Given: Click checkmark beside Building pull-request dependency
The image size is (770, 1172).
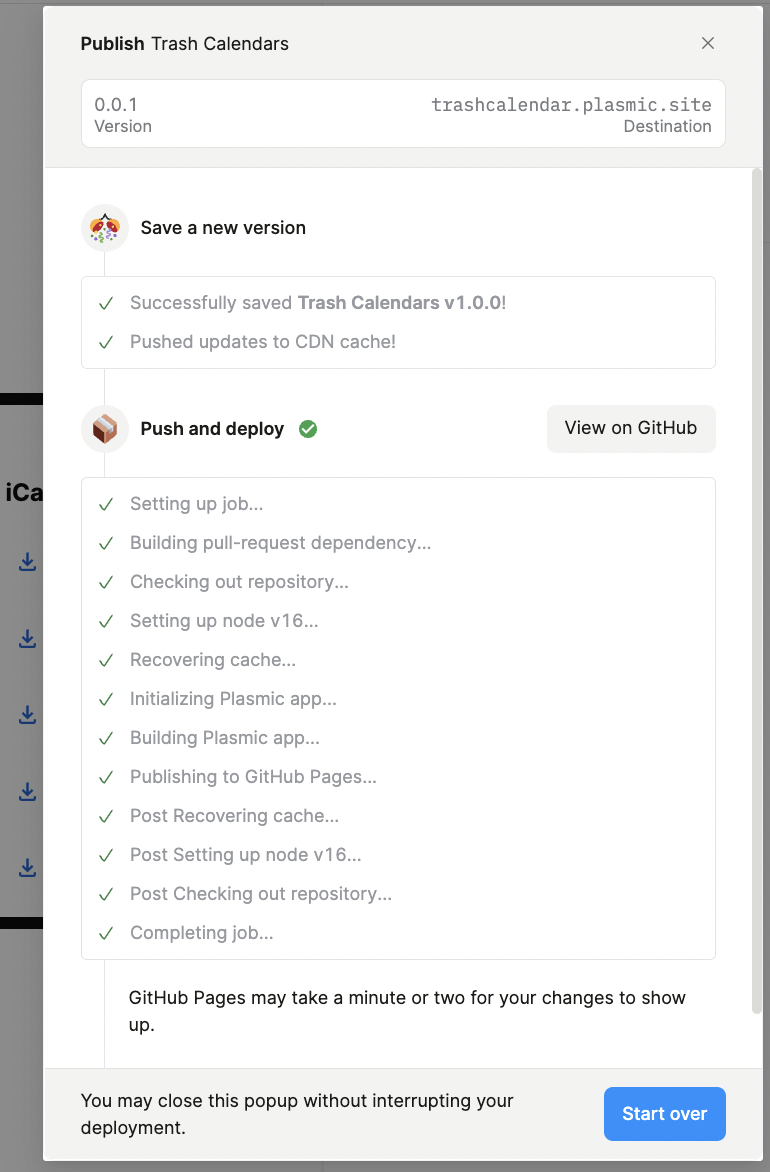Looking at the screenshot, I should [x=106, y=543].
